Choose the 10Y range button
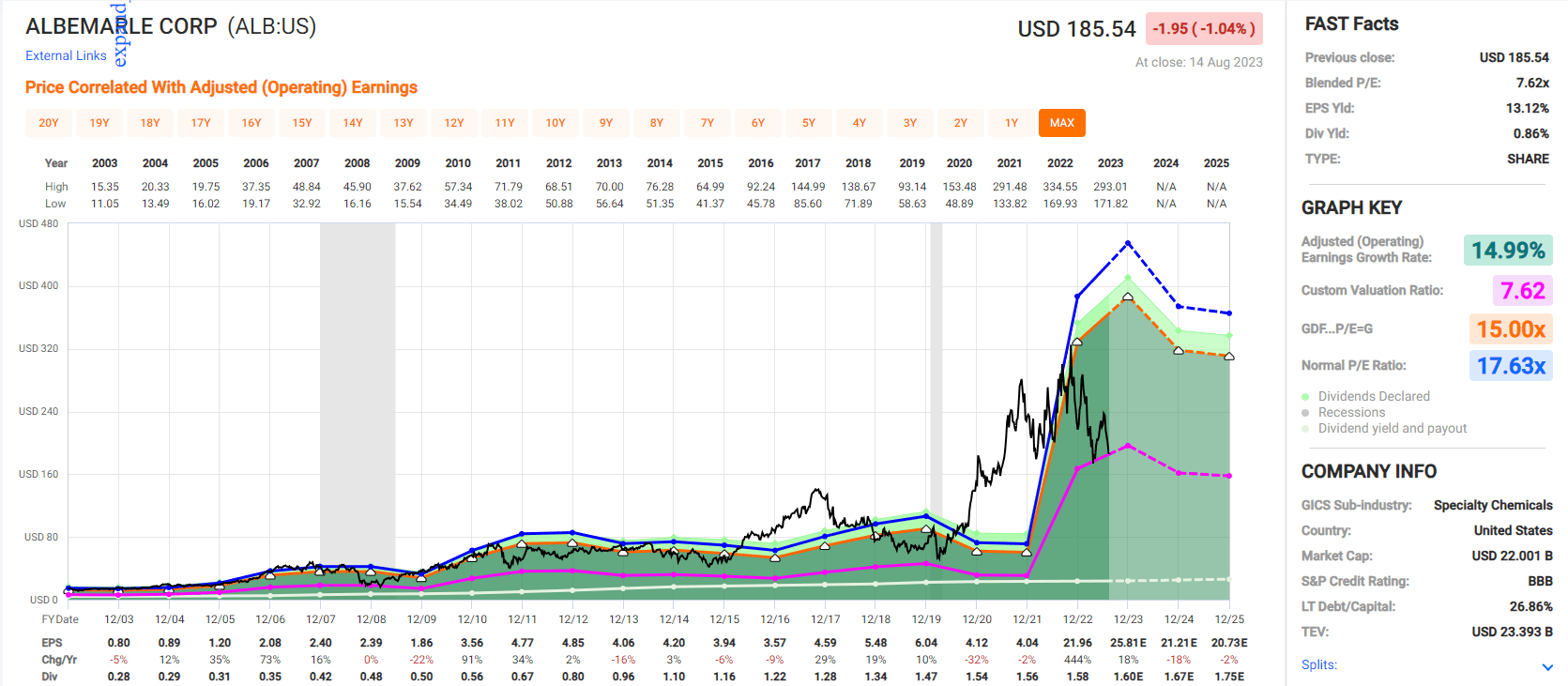The image size is (1568, 686). pos(556,123)
